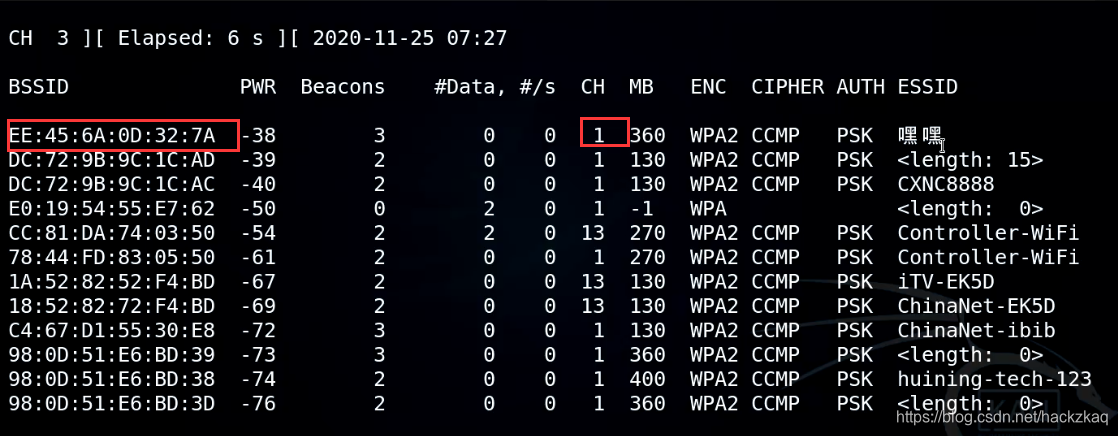Select BSSID E0:19:54:55:E7:62

112,209
